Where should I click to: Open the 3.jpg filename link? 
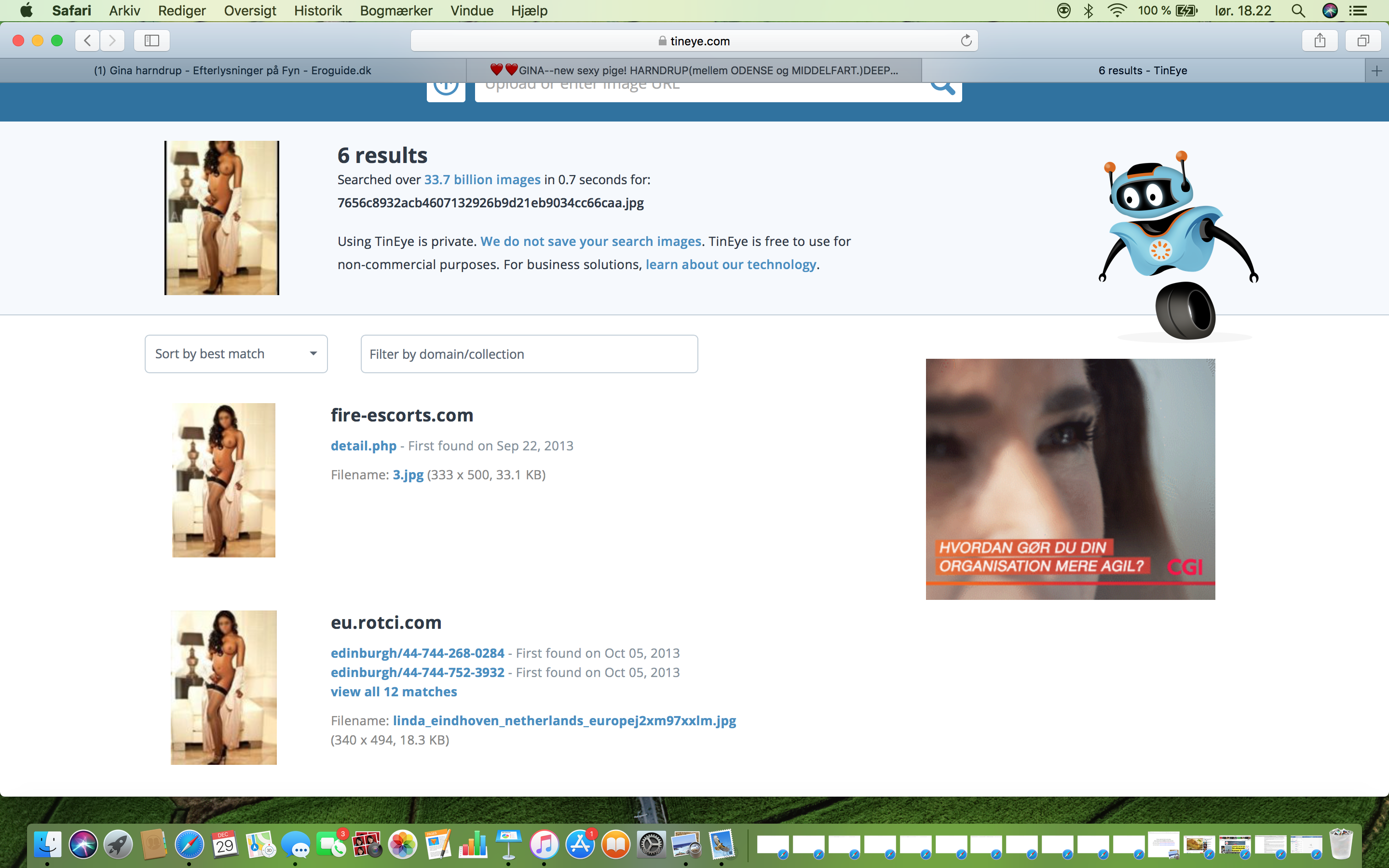coord(408,475)
